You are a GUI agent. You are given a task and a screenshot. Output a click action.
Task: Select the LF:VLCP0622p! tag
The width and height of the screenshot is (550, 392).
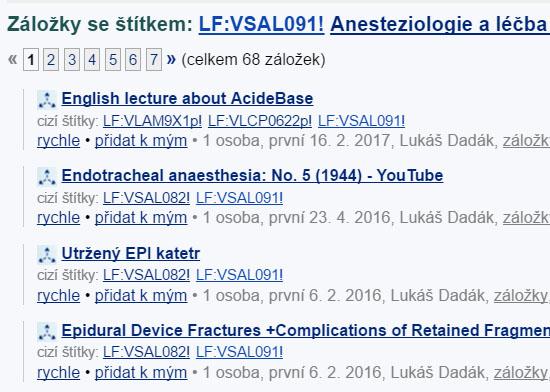(260, 121)
